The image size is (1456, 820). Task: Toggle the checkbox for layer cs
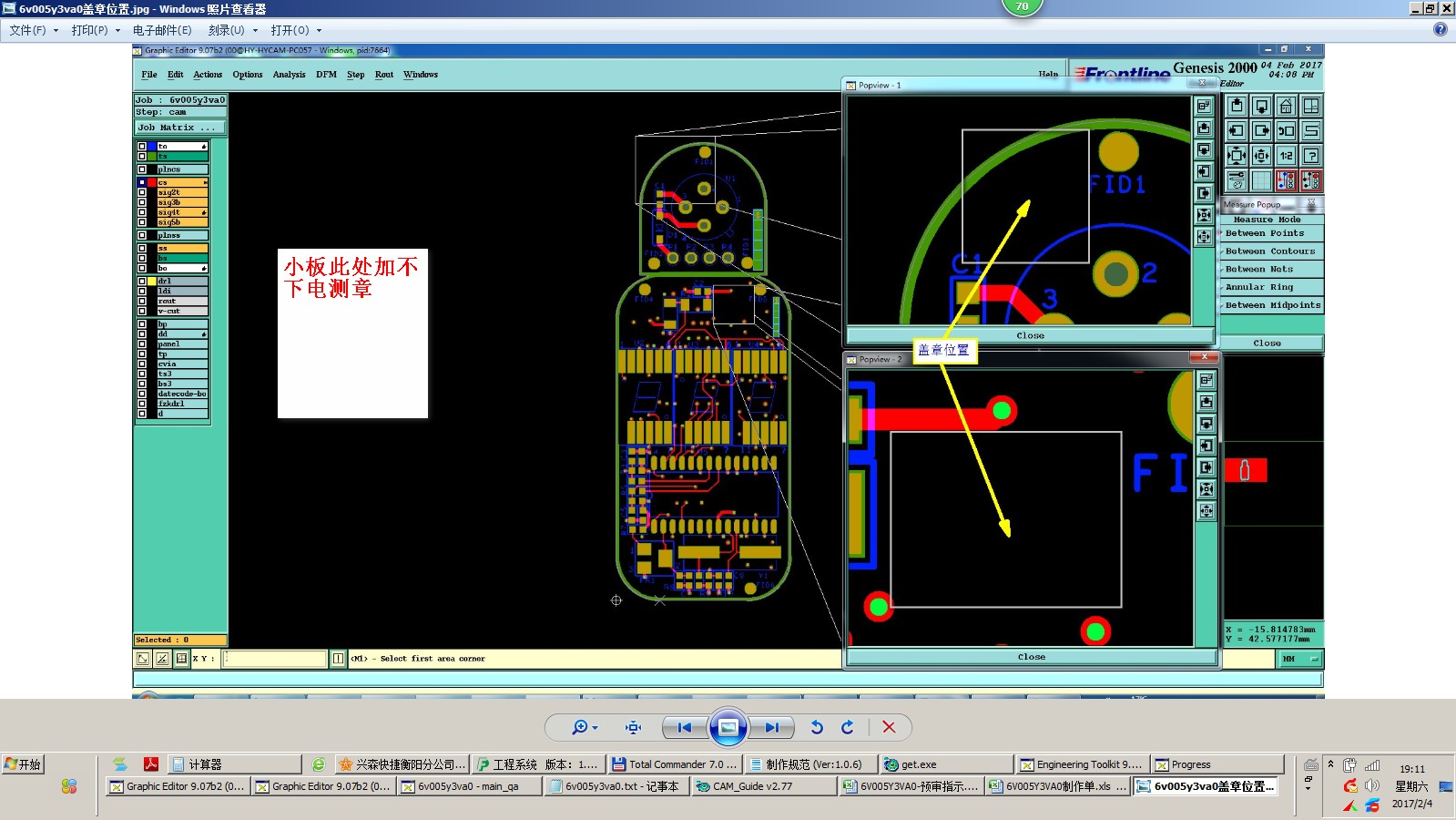point(142,182)
